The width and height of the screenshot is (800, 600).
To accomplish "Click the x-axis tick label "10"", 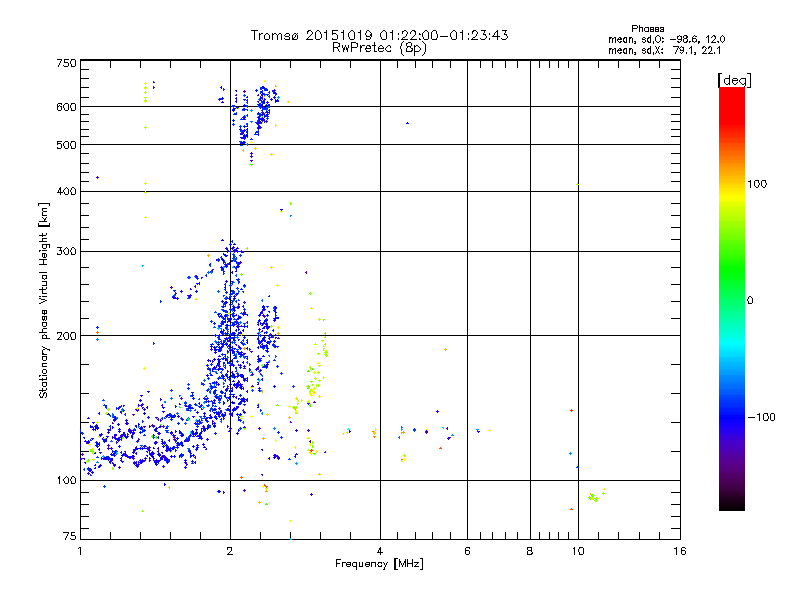I will 578,551.
